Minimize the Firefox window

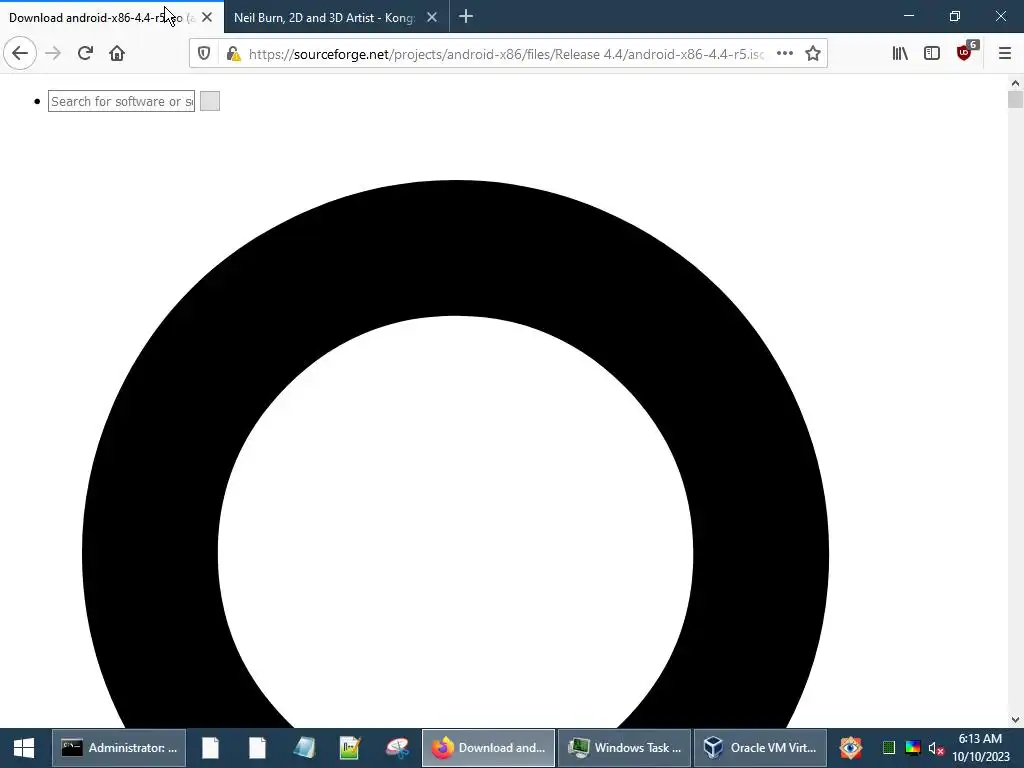908,16
